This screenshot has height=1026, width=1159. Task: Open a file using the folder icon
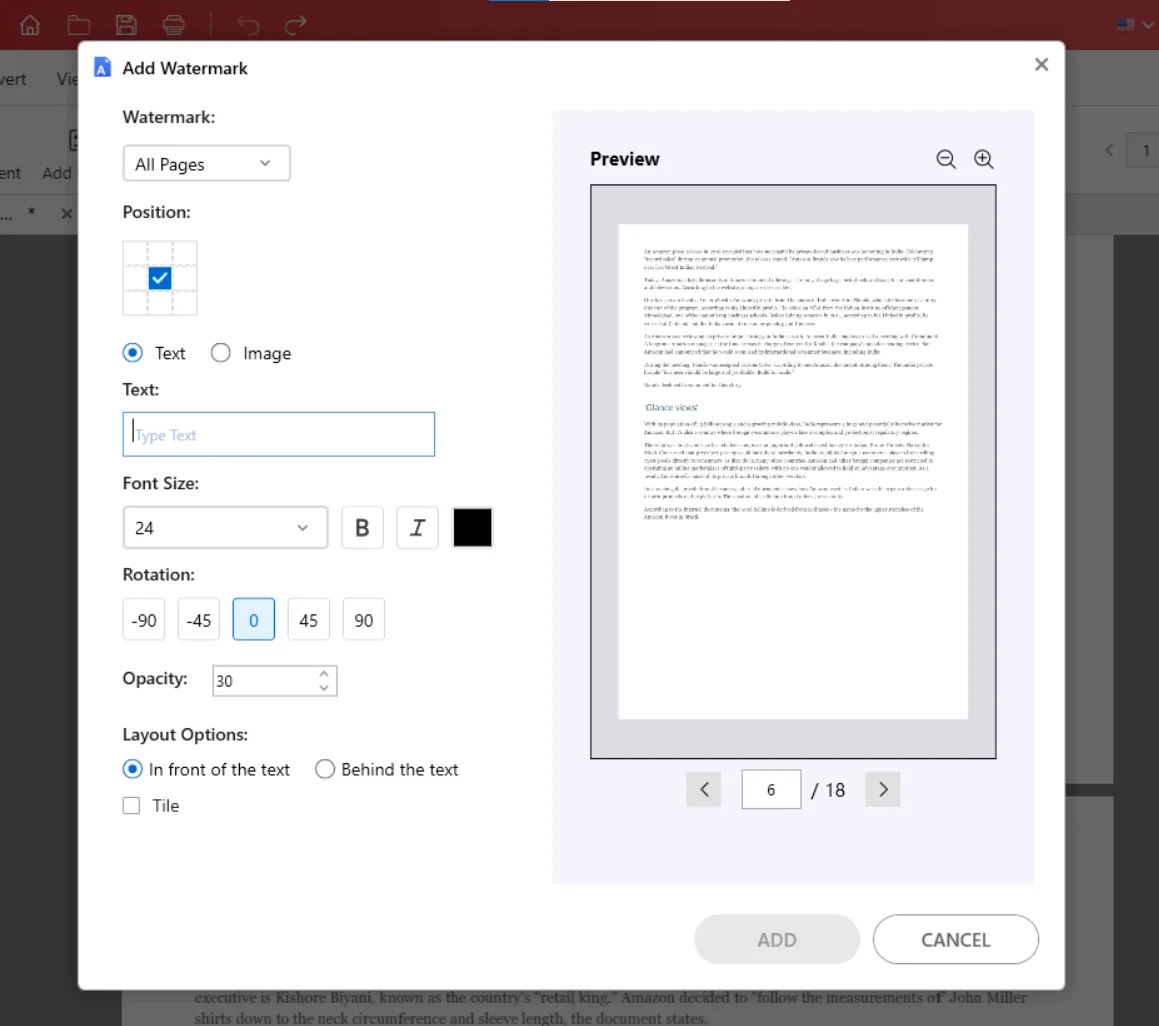click(x=78, y=24)
